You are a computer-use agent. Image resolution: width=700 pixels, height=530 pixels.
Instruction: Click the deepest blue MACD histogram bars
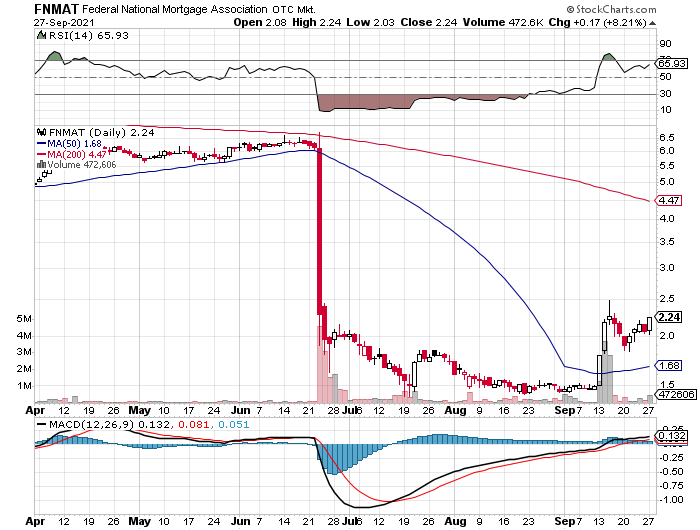[332, 459]
